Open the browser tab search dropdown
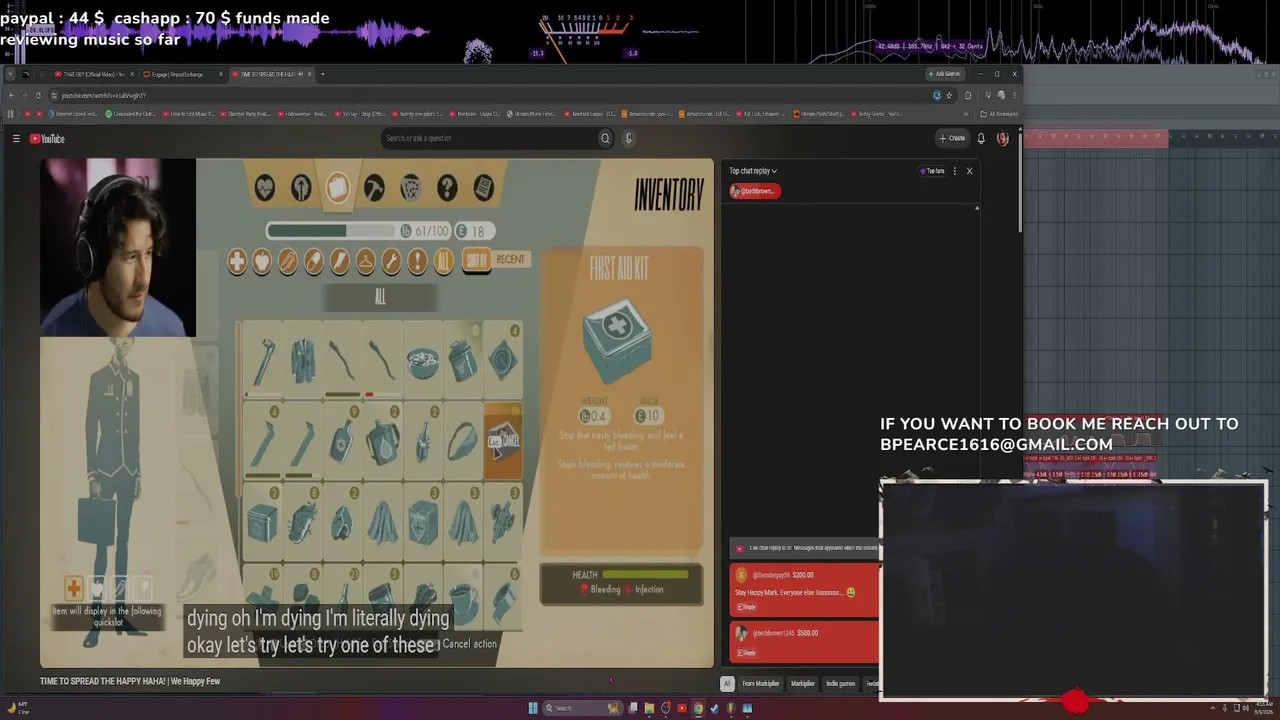This screenshot has height=720, width=1280. coord(11,74)
